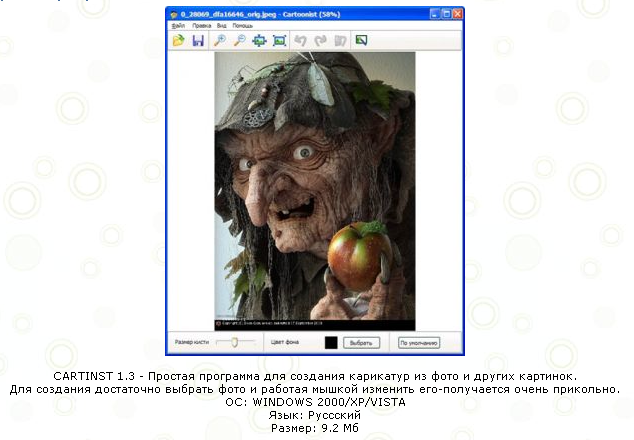Click the actual-size framed picture icon
This screenshot has height=440, width=634.
point(279,40)
